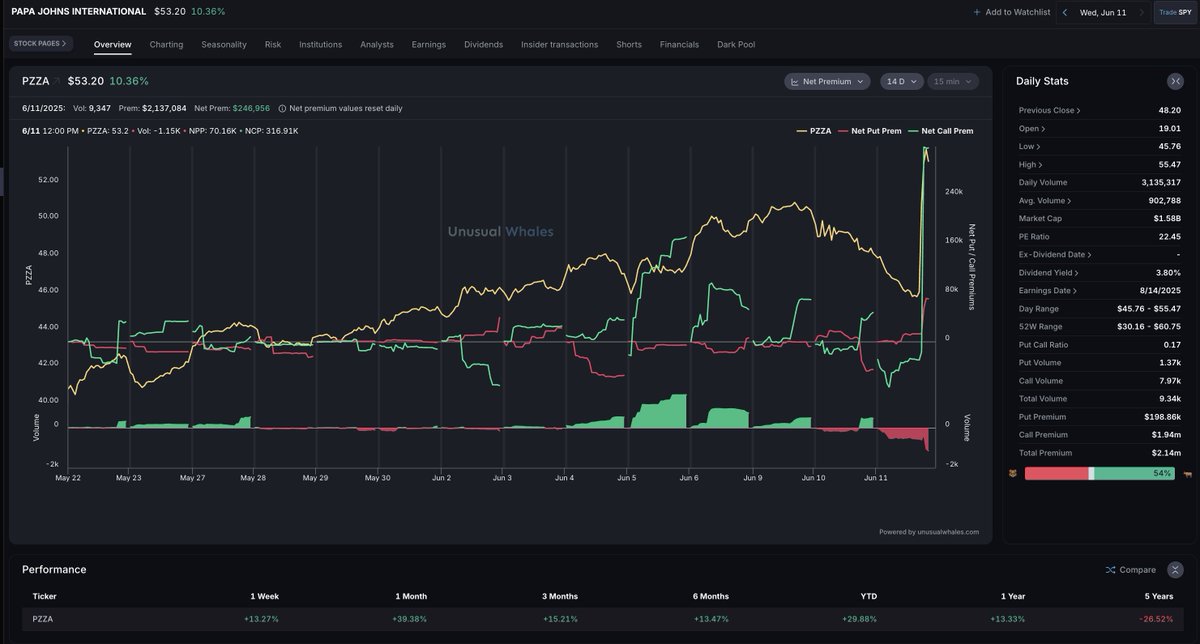Click the bear icon beside sentiment bar
The height and width of the screenshot is (644, 1200).
(1014, 473)
